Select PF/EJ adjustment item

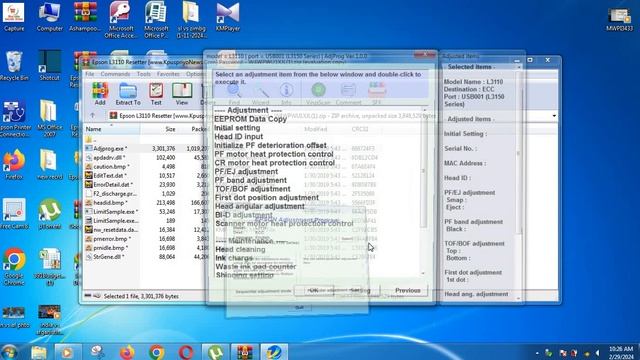(x=246, y=171)
